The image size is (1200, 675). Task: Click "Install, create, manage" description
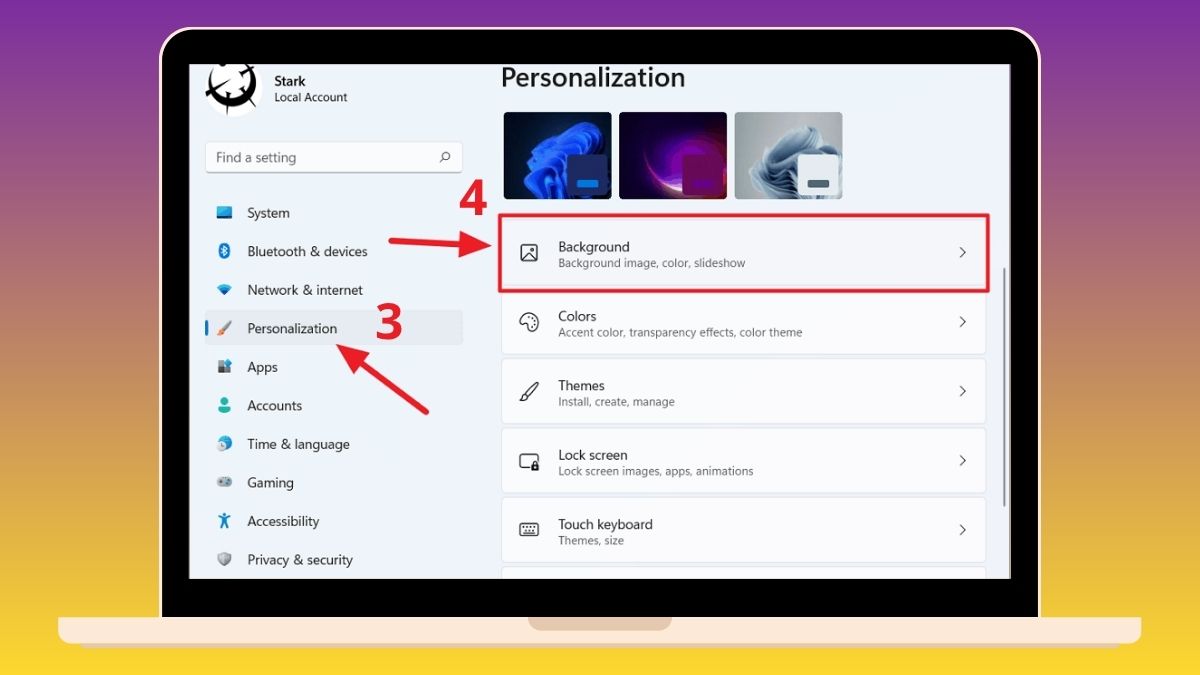pos(616,402)
